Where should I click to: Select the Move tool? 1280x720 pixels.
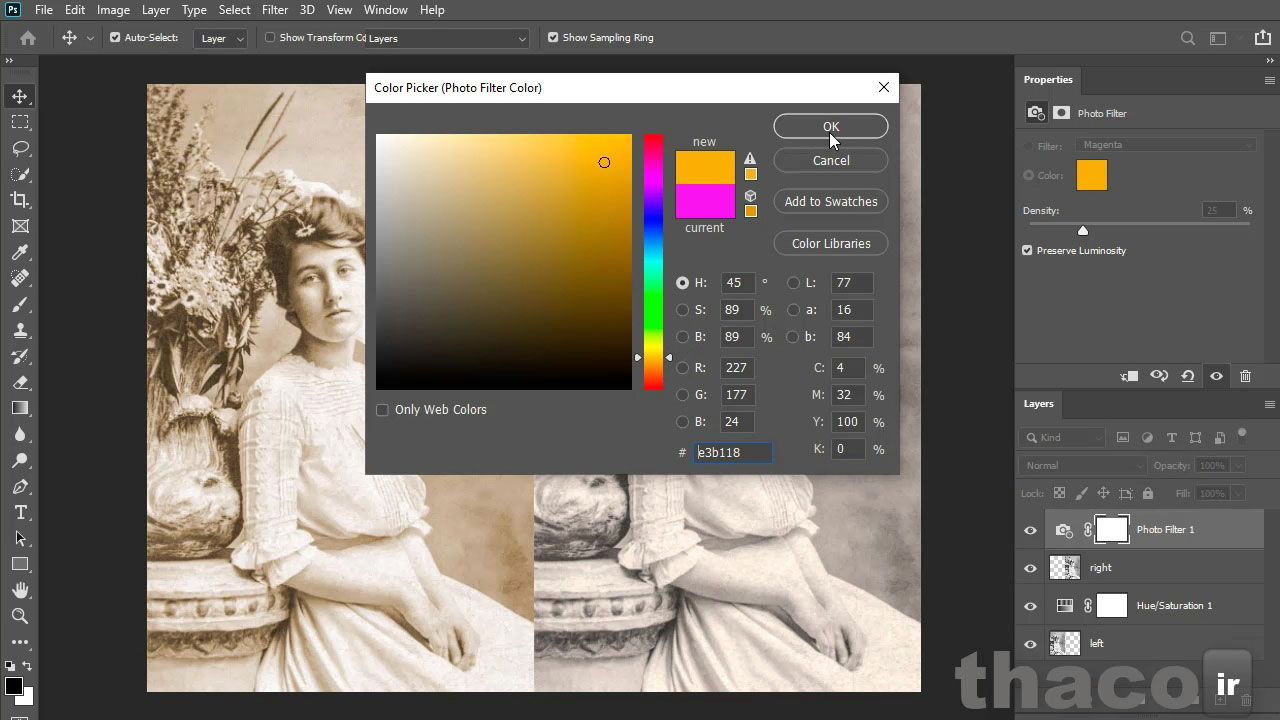coord(20,96)
